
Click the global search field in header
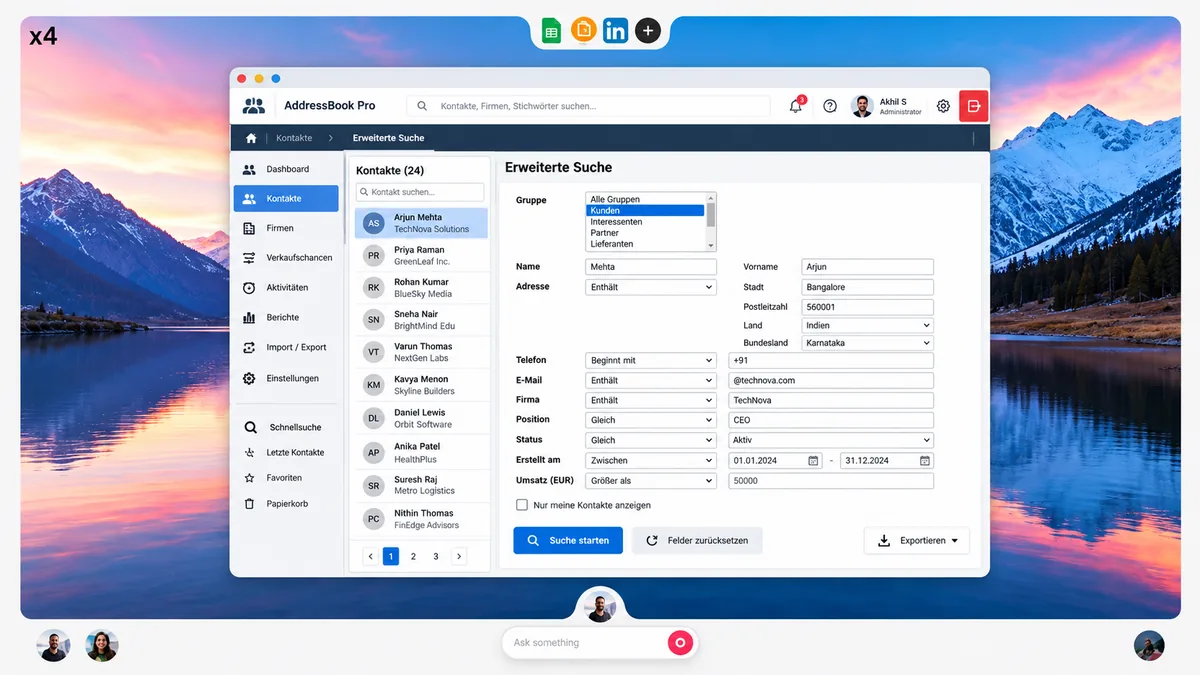588,106
